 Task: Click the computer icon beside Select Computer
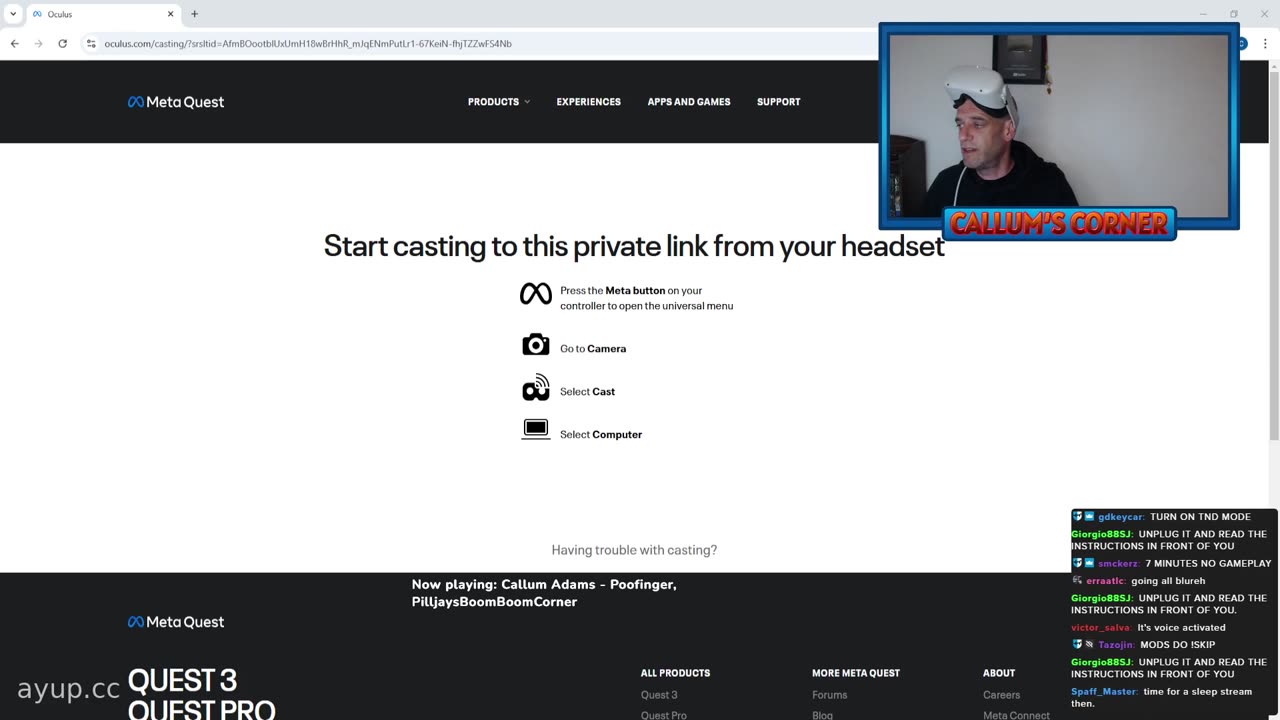536,430
